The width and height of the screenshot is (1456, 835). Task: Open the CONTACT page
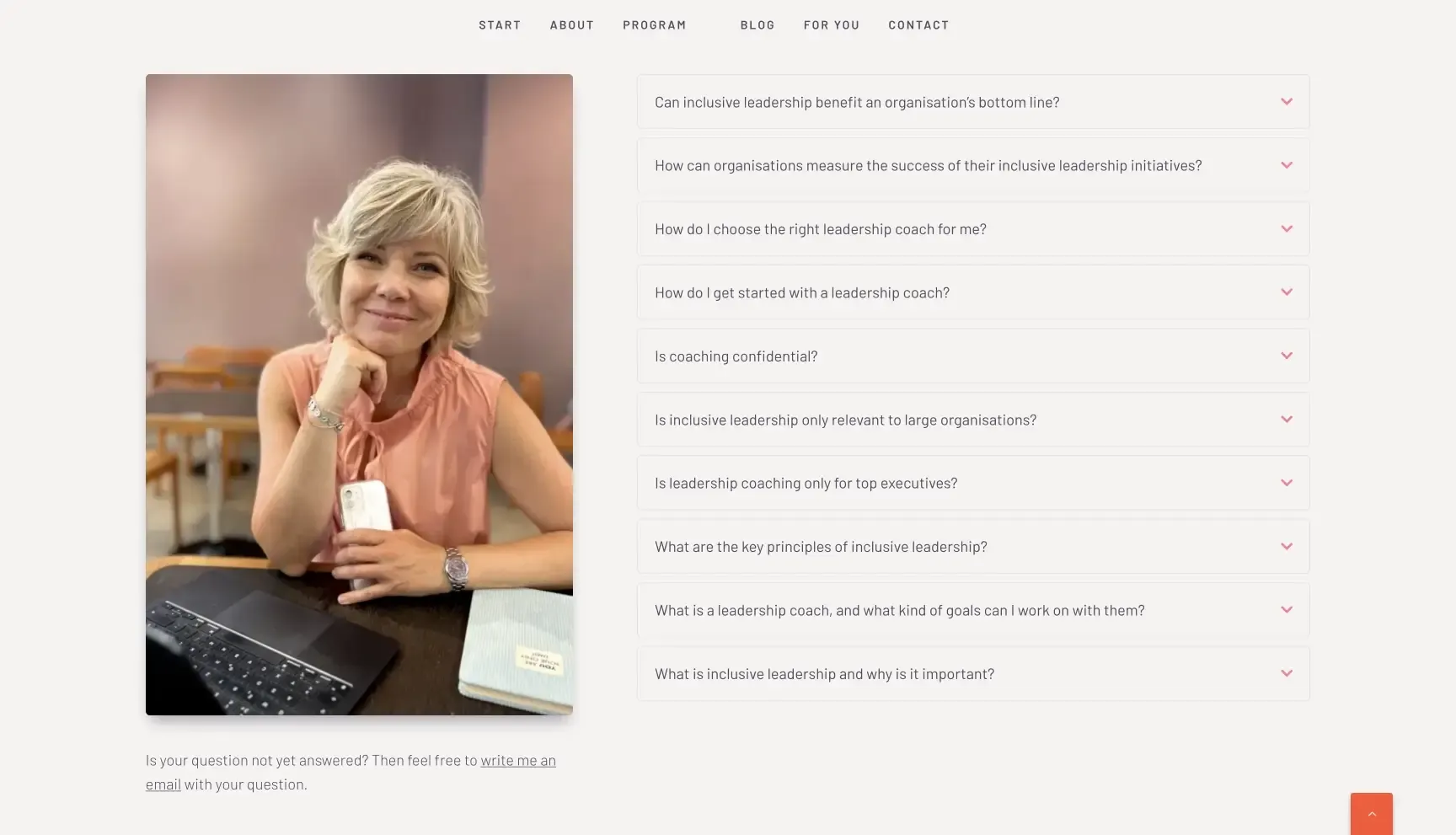click(x=918, y=25)
